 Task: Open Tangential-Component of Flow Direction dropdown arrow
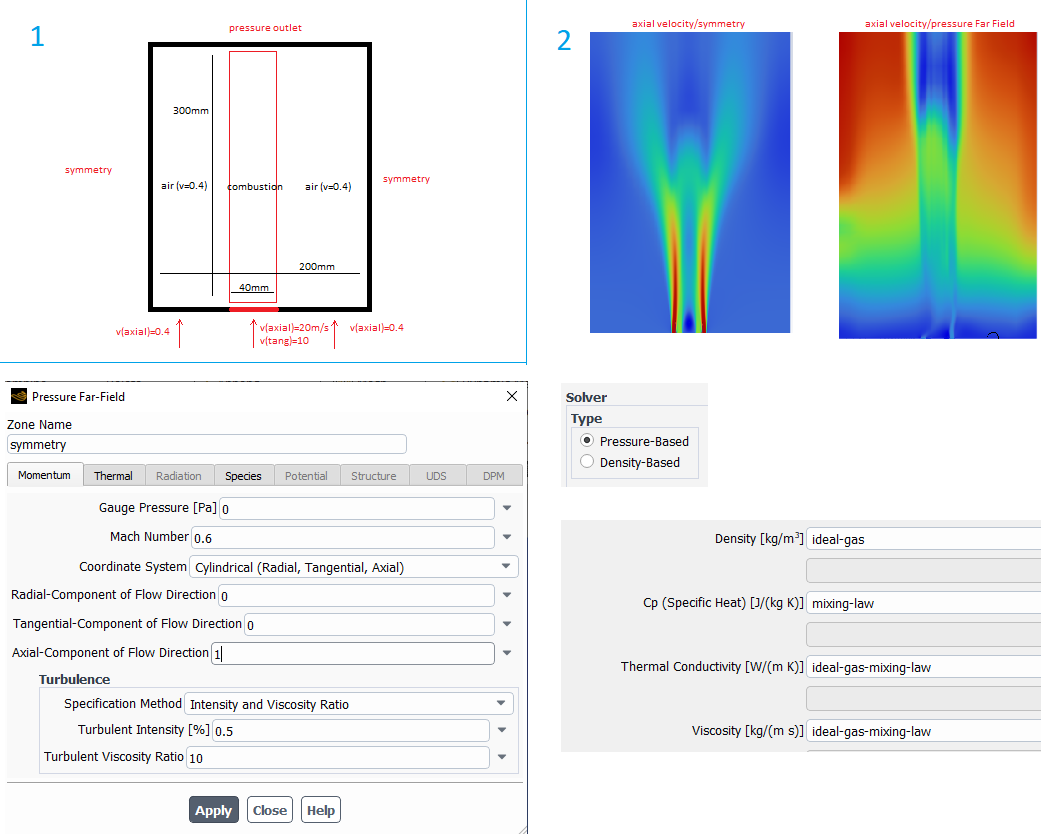pos(507,624)
